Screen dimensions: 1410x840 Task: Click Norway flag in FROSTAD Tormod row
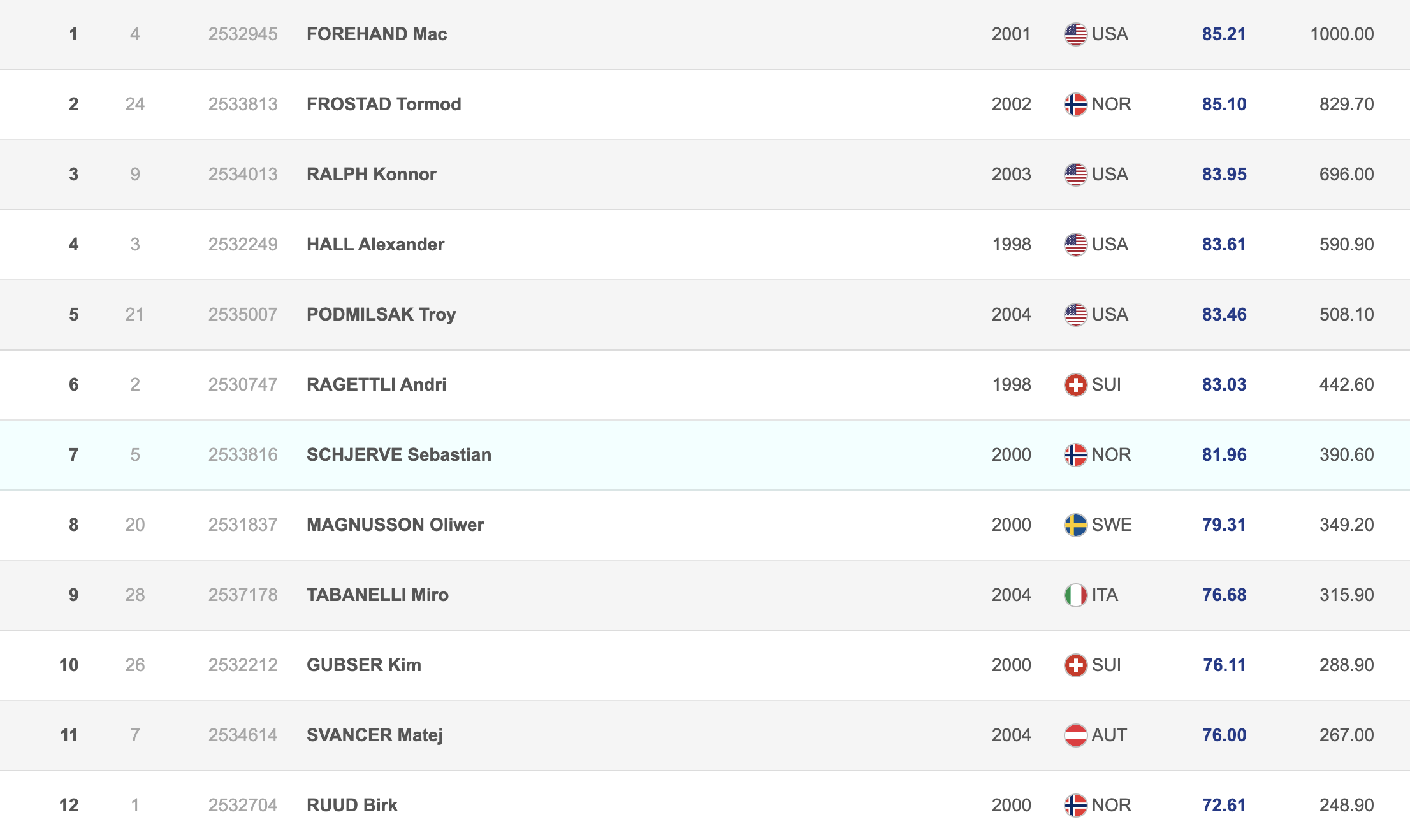[1075, 105]
